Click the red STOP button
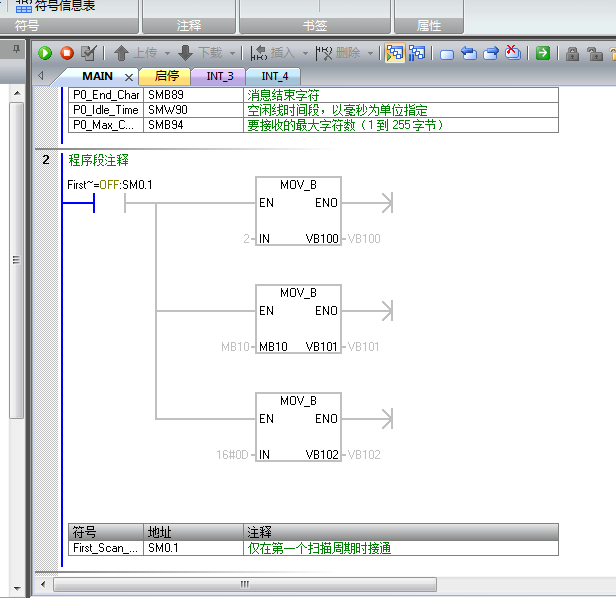This screenshot has width=616, height=598. (67, 53)
